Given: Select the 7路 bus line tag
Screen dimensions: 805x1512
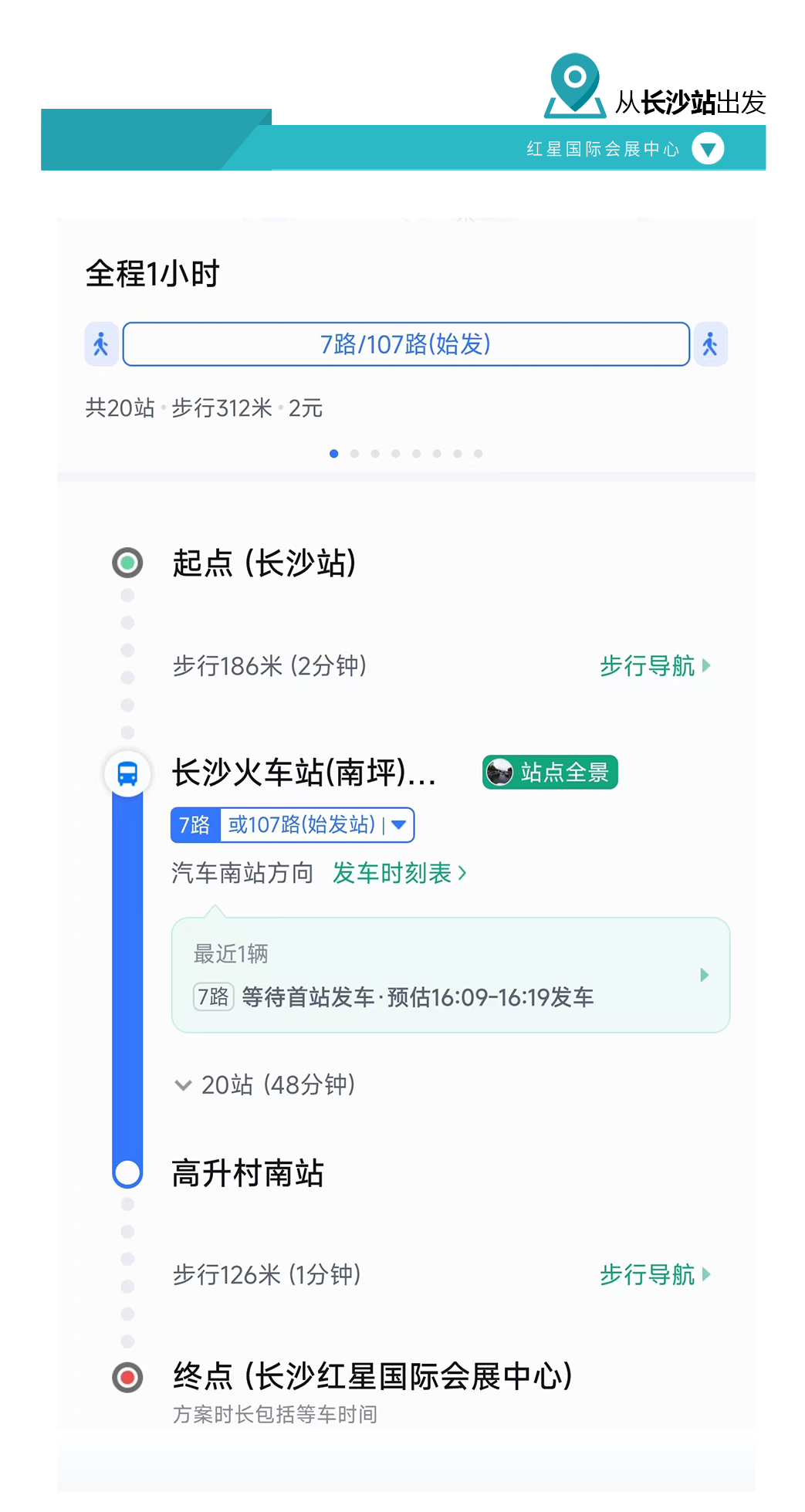Looking at the screenshot, I should pyautogui.click(x=195, y=825).
